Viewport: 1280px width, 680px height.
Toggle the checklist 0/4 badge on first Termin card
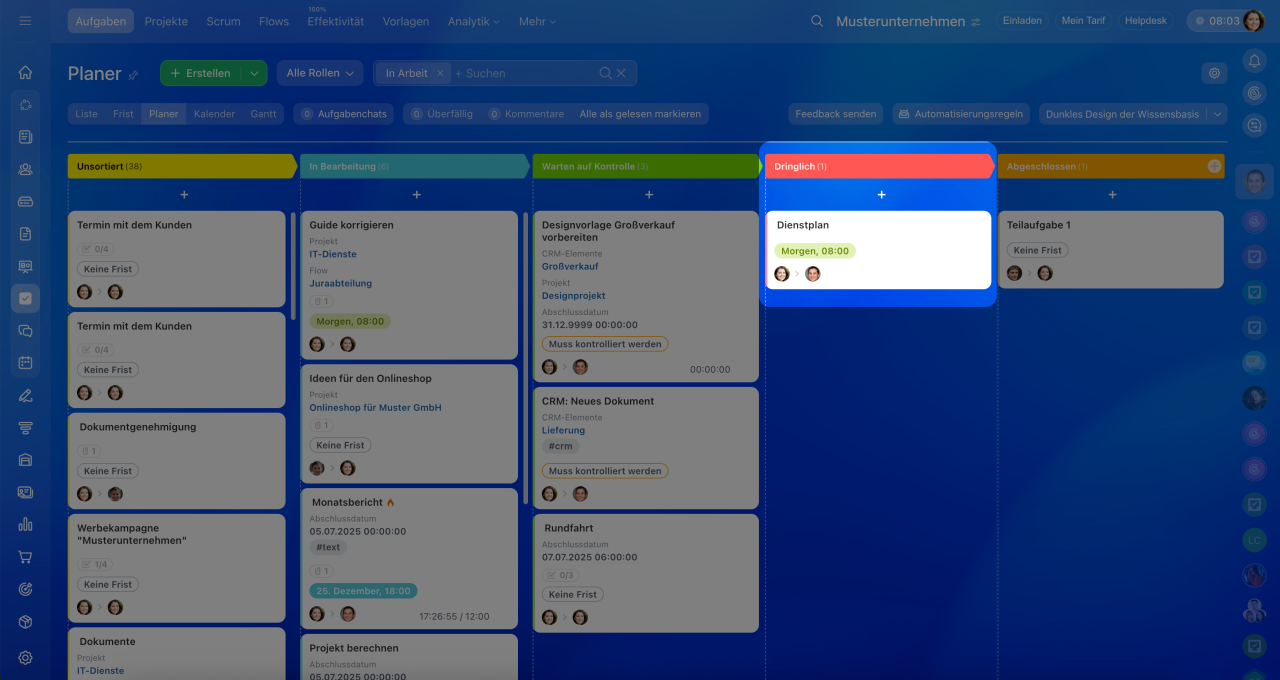(x=94, y=249)
